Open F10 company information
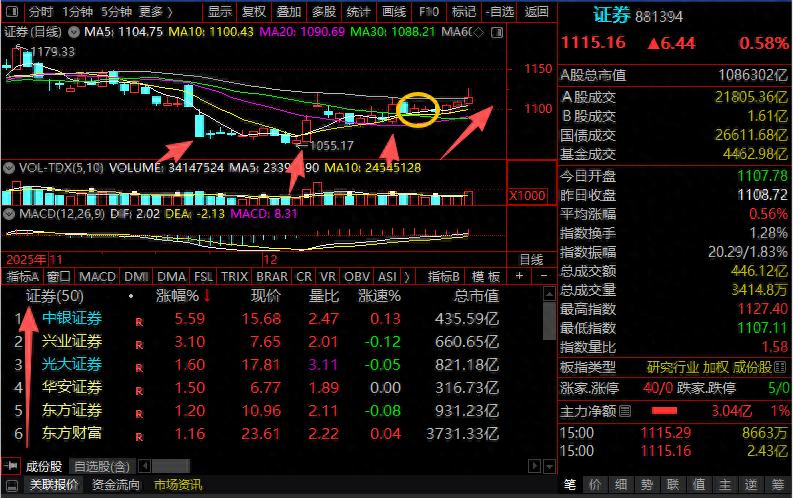The image size is (793, 498). tap(429, 11)
